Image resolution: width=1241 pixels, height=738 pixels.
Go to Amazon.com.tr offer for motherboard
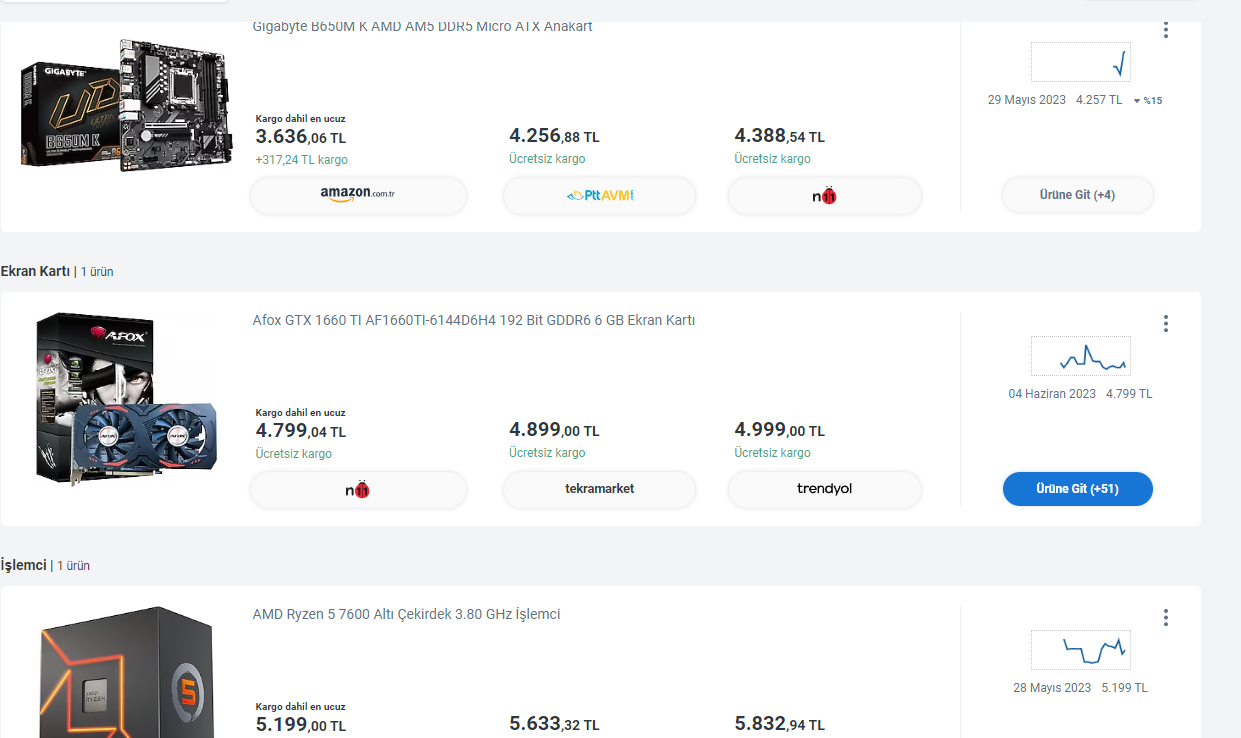click(358, 195)
